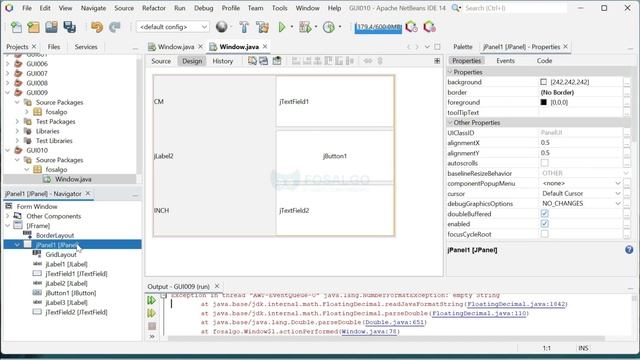Click the second re-run arrow icon in Output

tap(151, 313)
